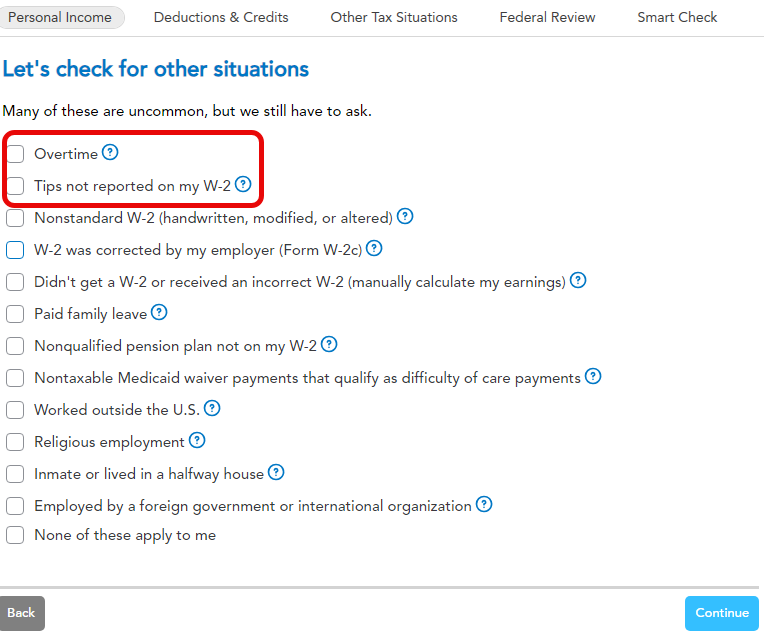Click the Back button

tap(21, 613)
